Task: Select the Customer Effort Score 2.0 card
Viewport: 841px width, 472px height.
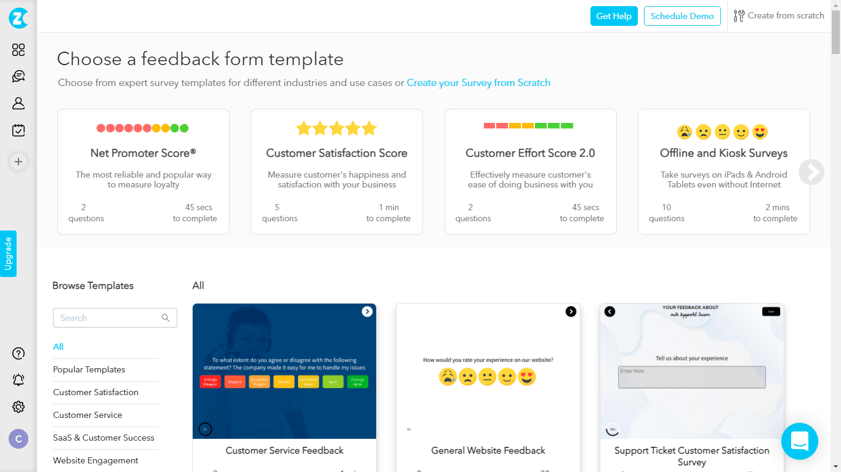Action: coord(530,172)
